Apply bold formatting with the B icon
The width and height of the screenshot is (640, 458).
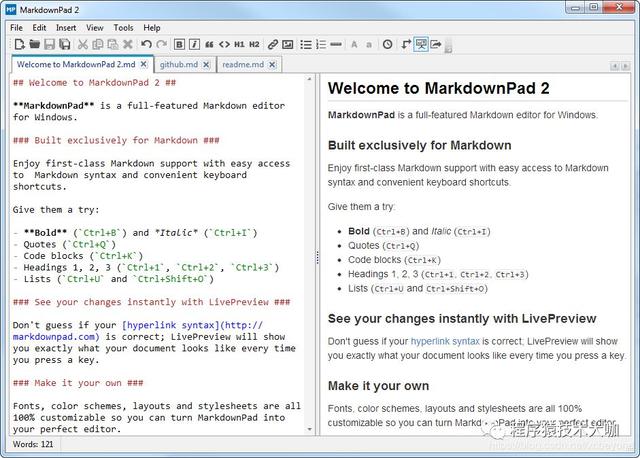179,44
